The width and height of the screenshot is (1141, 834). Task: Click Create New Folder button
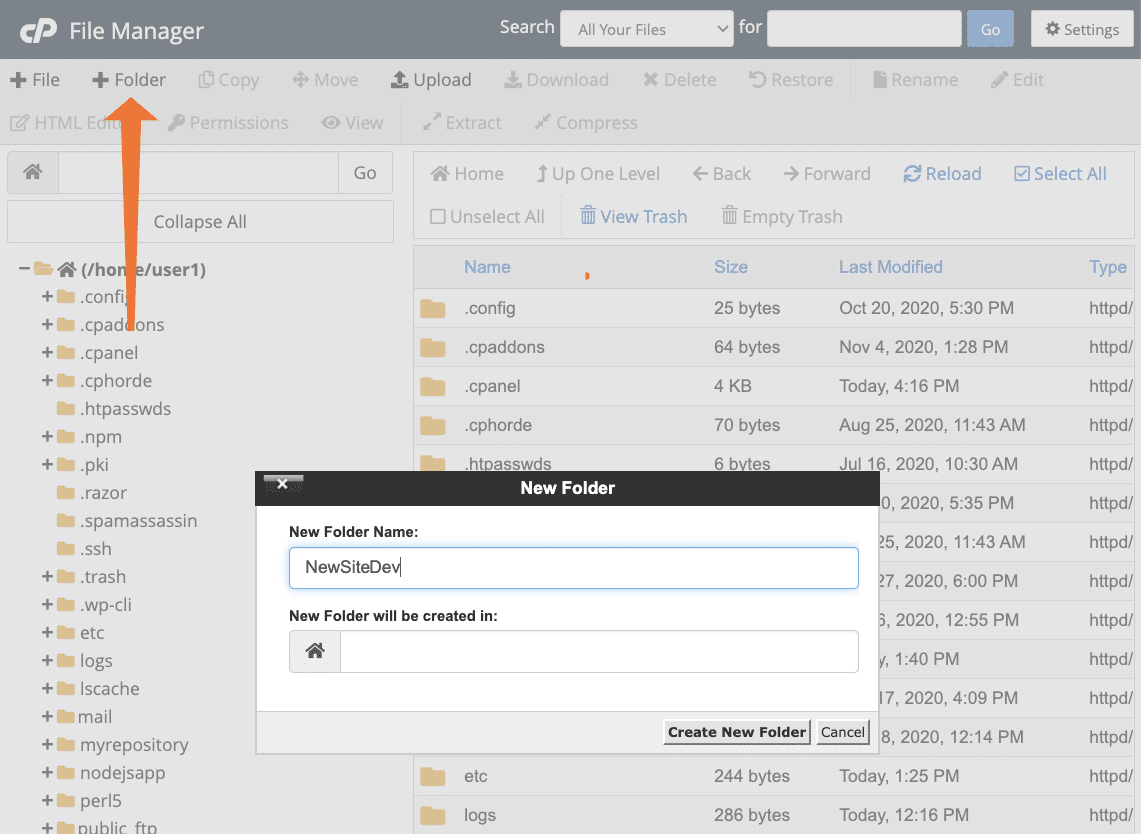736,732
